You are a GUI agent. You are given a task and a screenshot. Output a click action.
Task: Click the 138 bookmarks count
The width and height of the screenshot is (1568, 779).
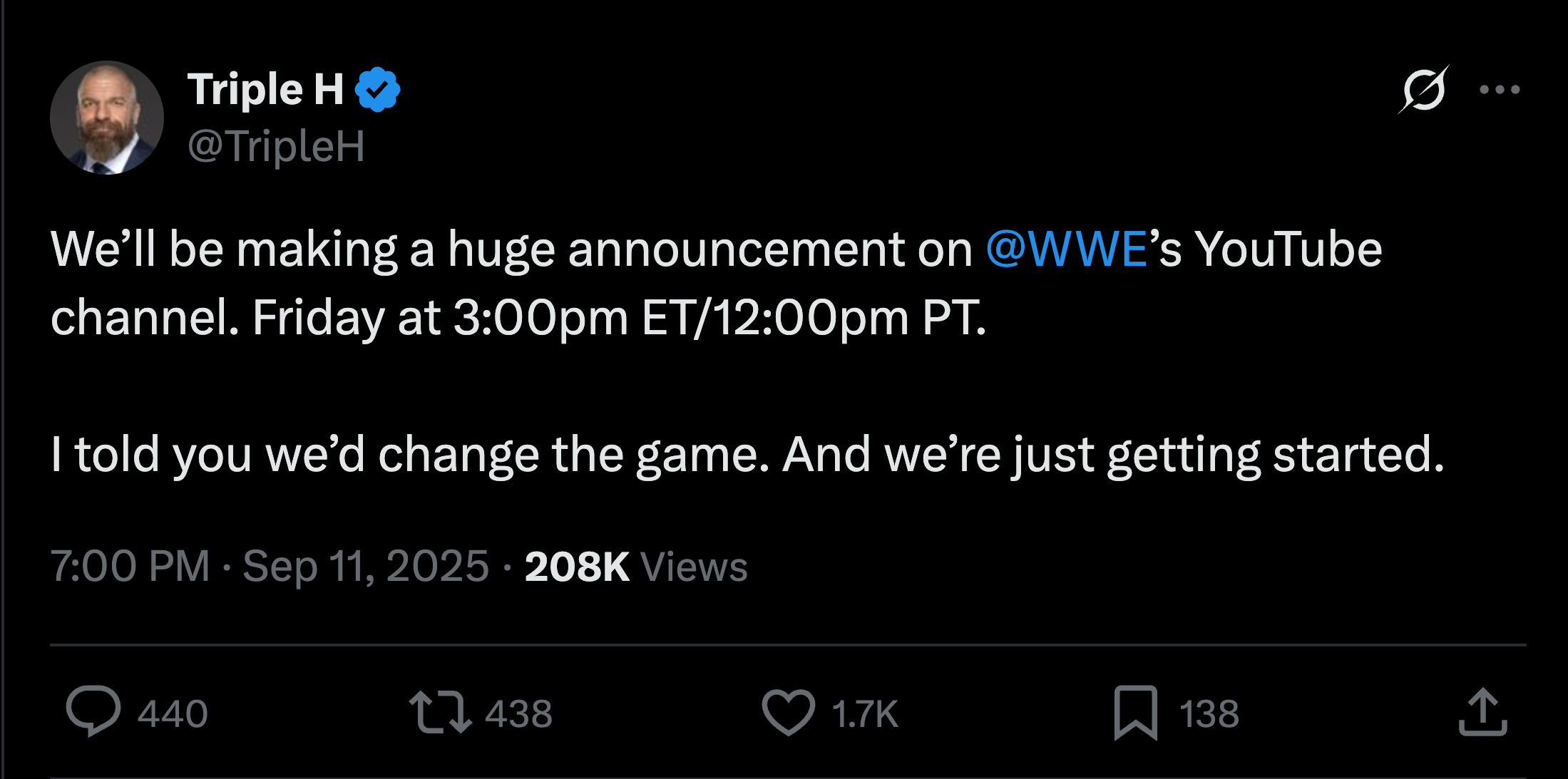(x=1209, y=714)
